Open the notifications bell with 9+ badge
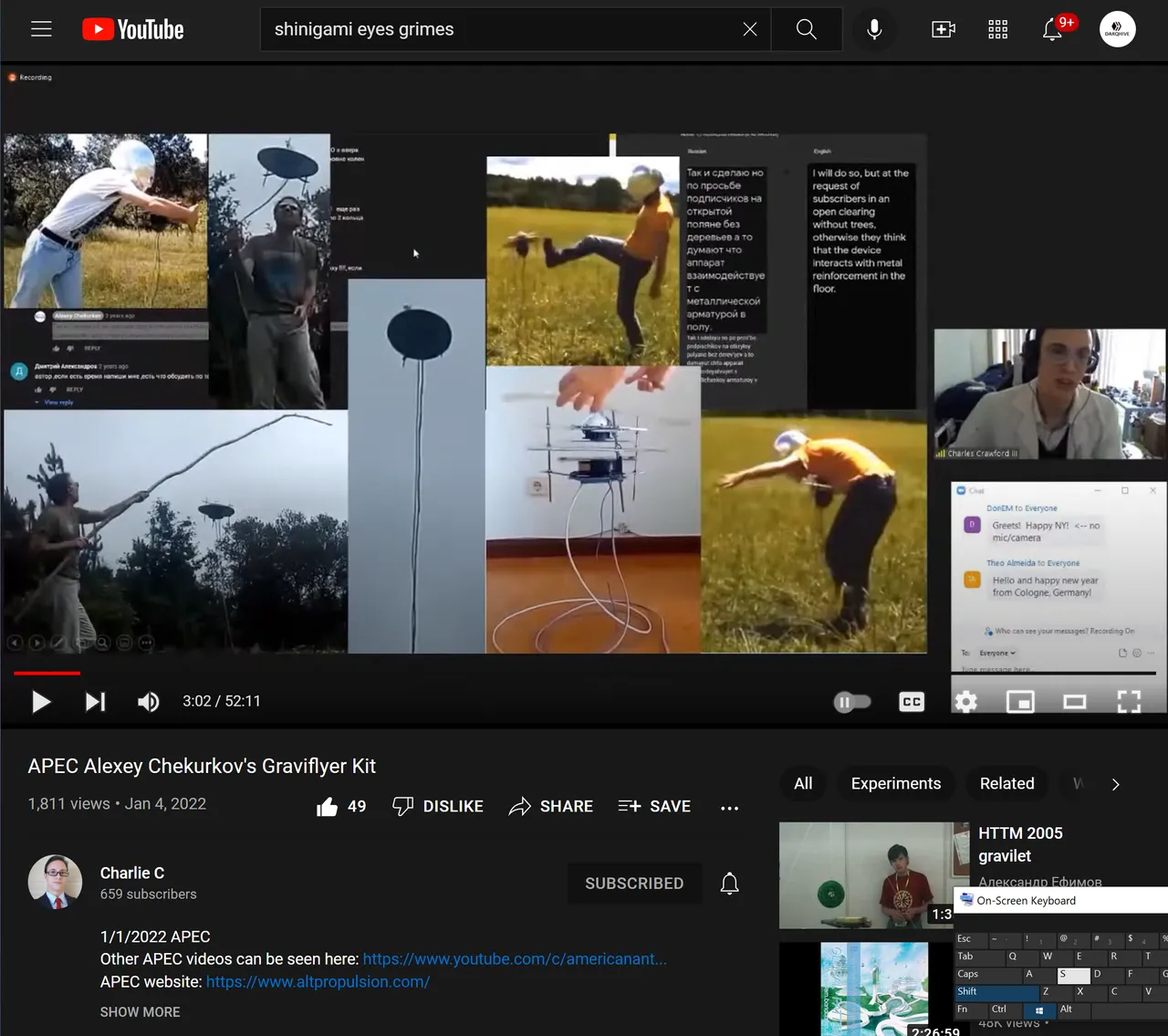Image resolution: width=1168 pixels, height=1036 pixels. pos(1053,29)
